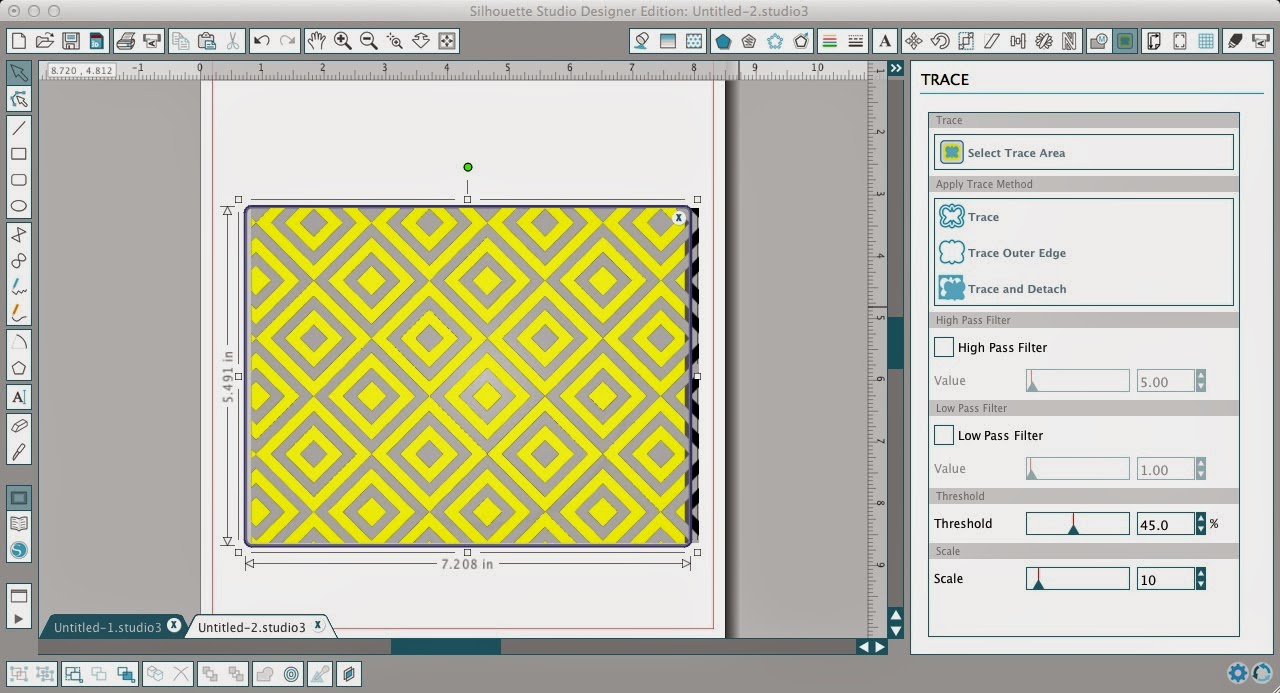The height and width of the screenshot is (693, 1280).
Task: Open the Object Rotation panel icon
Action: coord(941,41)
